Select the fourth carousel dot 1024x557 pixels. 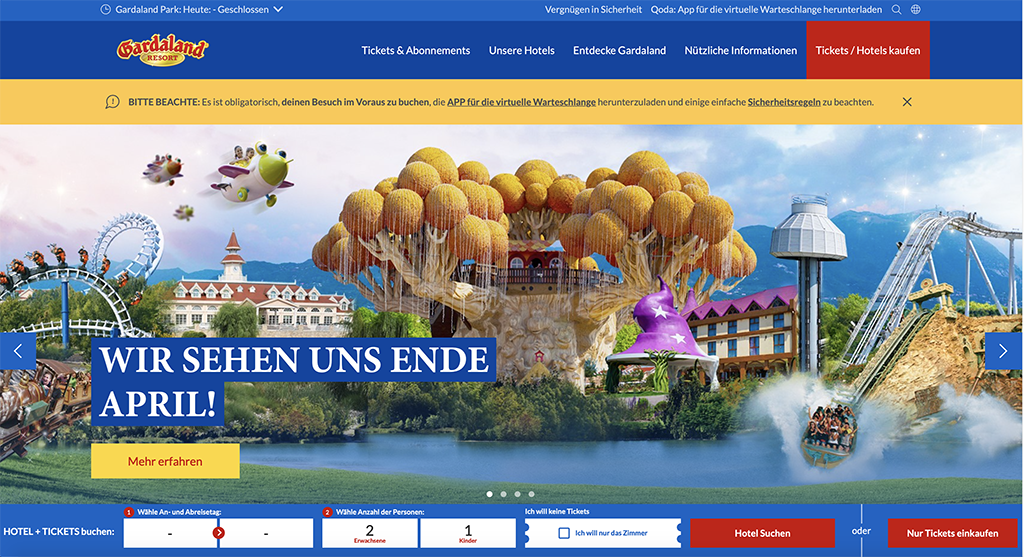pyautogui.click(x=532, y=494)
